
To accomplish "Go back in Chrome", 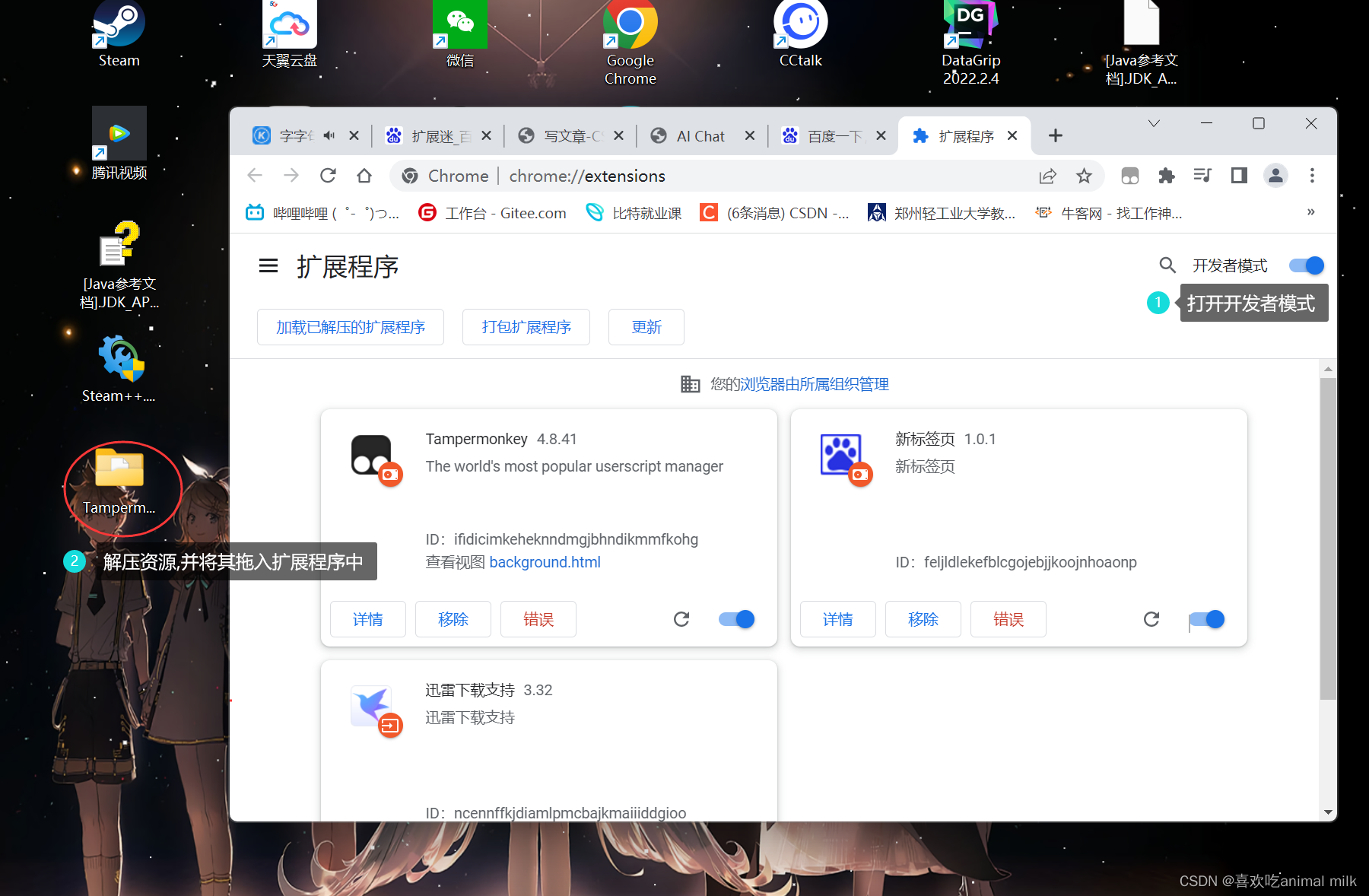I will coord(255,176).
